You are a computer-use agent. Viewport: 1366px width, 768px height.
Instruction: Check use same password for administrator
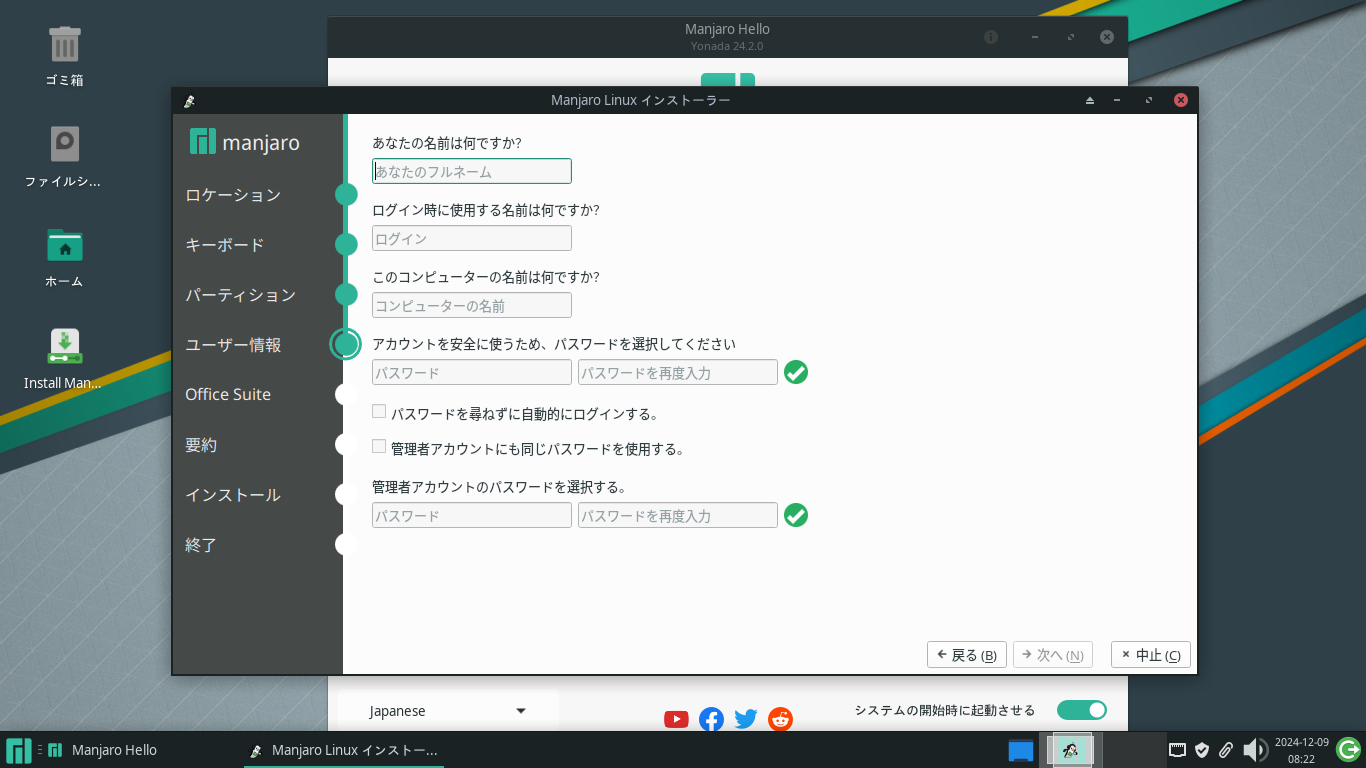point(379,447)
